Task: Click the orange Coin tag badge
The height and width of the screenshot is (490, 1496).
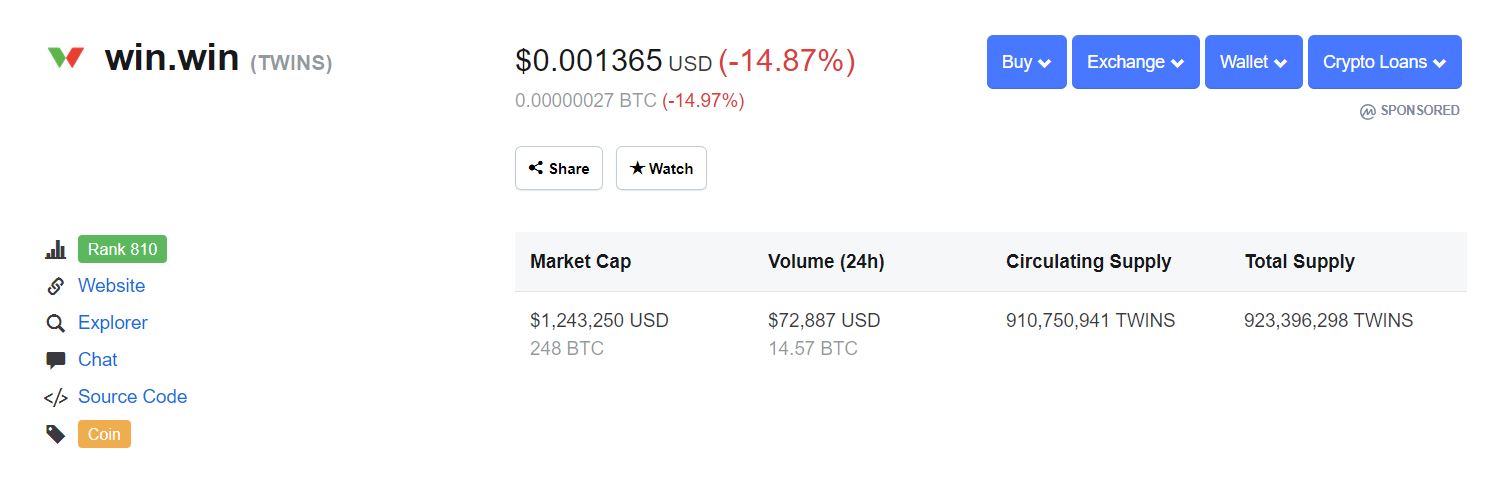Action: pyautogui.click(x=104, y=434)
